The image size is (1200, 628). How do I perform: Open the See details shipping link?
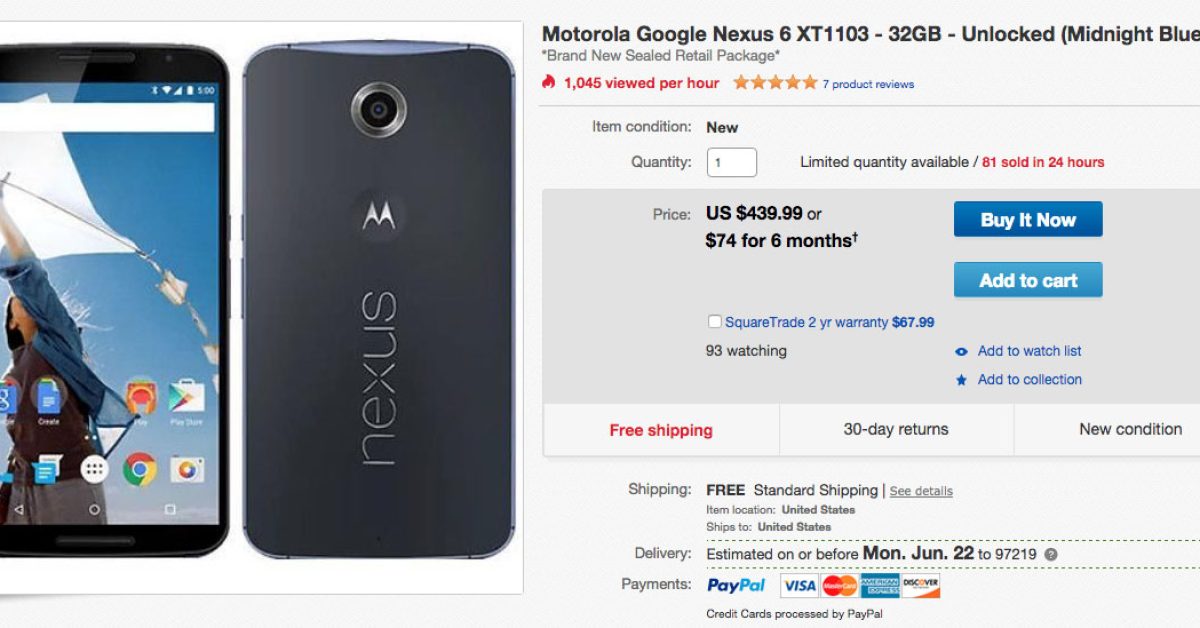click(x=921, y=491)
